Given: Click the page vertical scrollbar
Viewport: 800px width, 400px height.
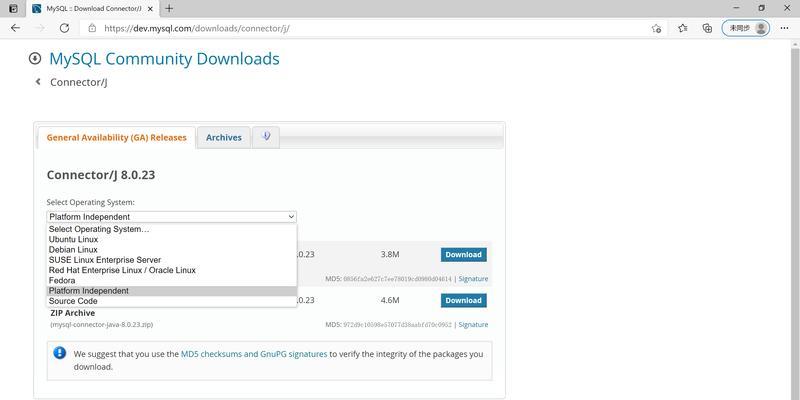Looking at the screenshot, I should pos(795,219).
